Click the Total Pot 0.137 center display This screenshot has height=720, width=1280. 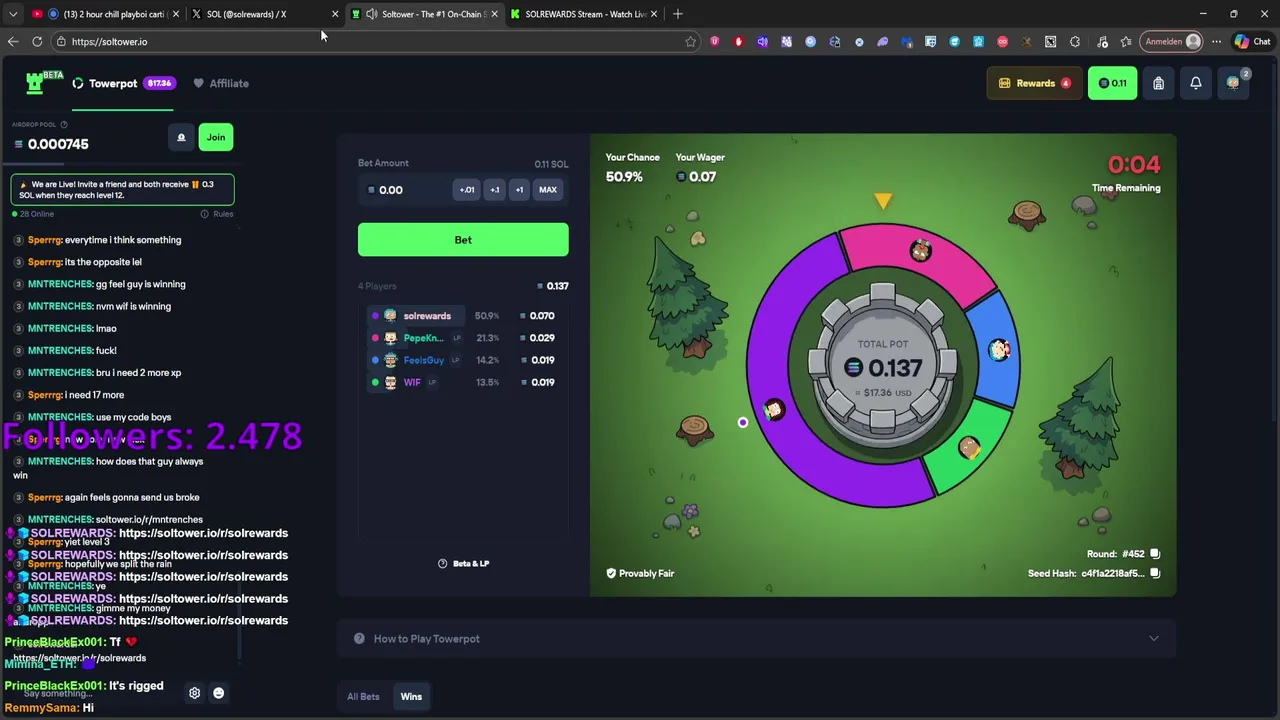click(883, 368)
